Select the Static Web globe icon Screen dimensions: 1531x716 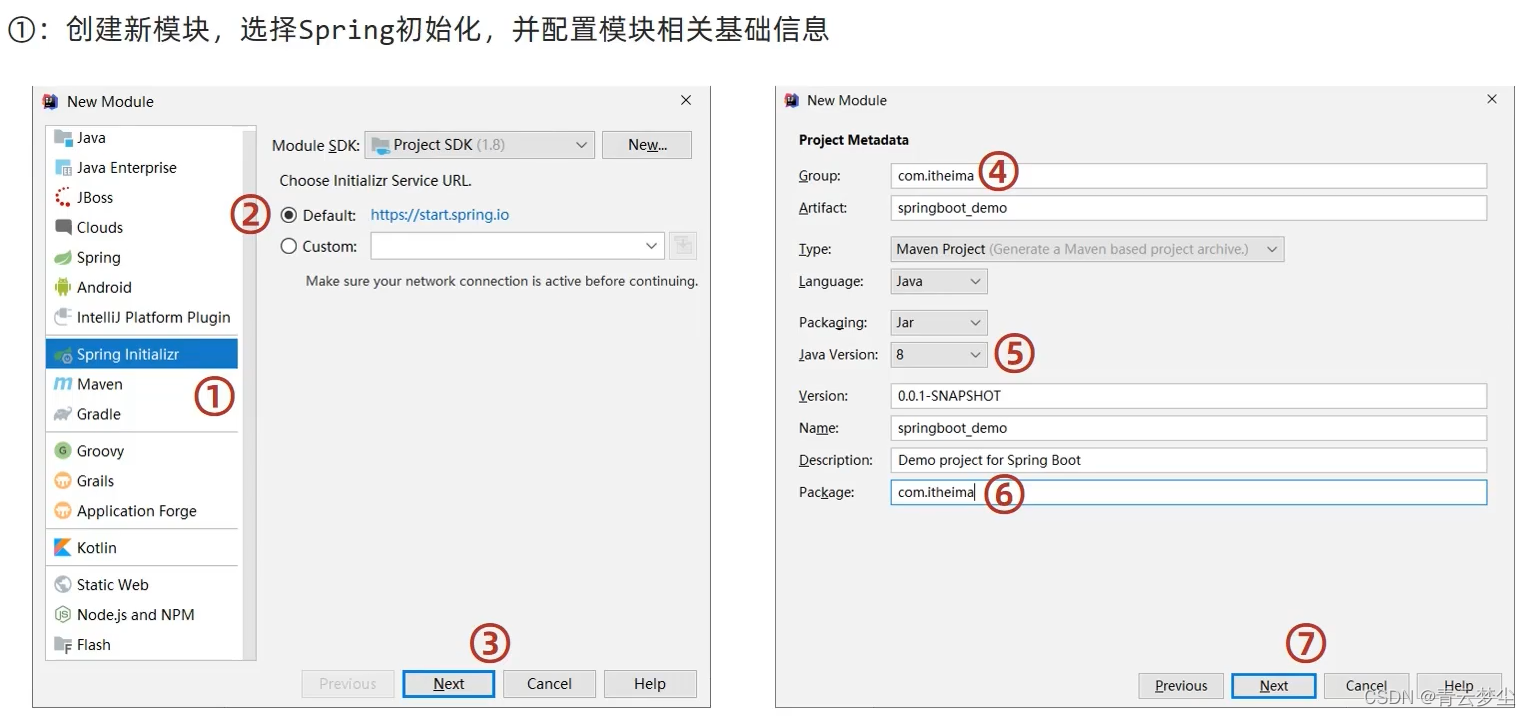click(63, 585)
